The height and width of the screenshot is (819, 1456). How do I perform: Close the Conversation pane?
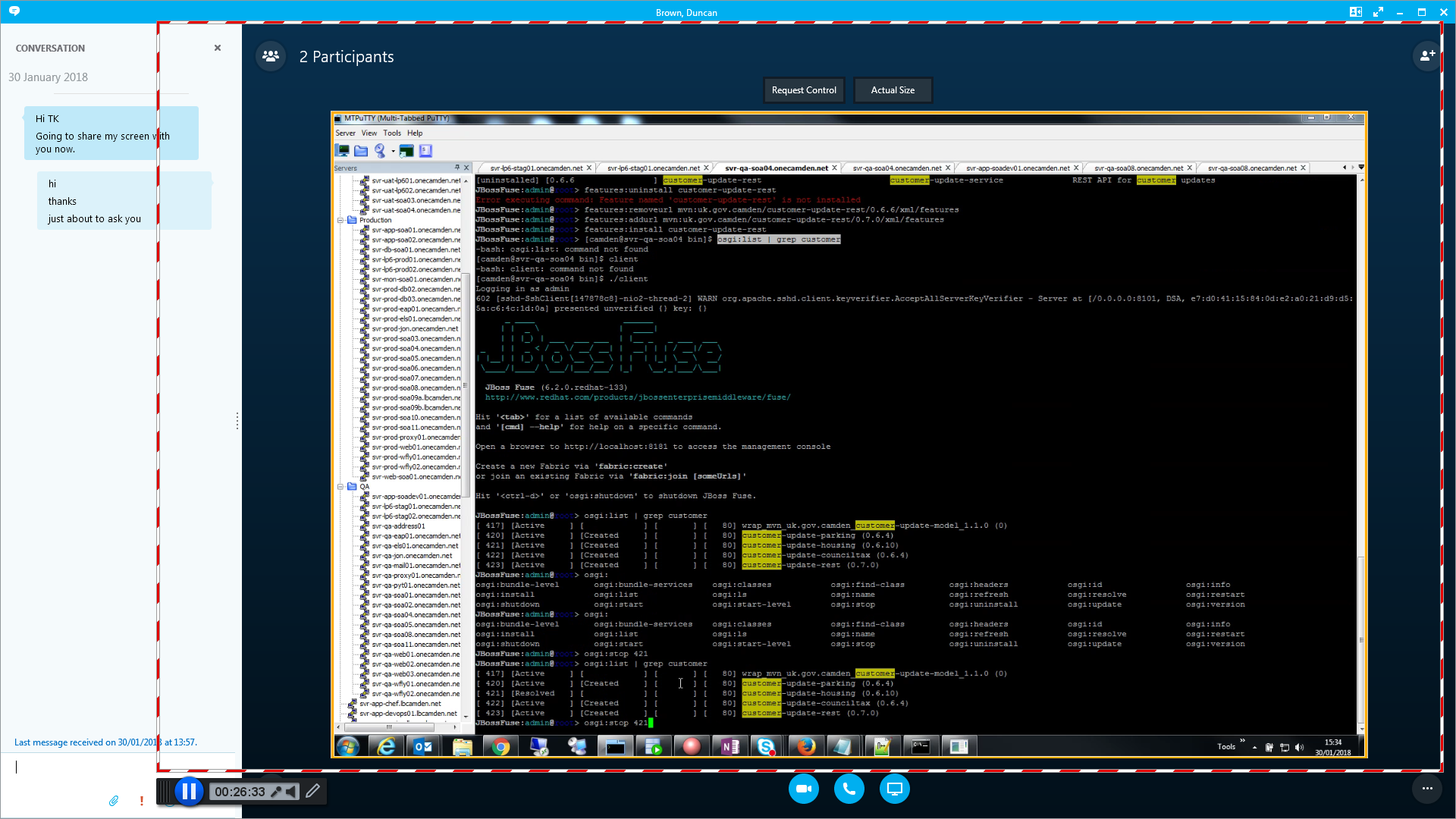coord(218,48)
